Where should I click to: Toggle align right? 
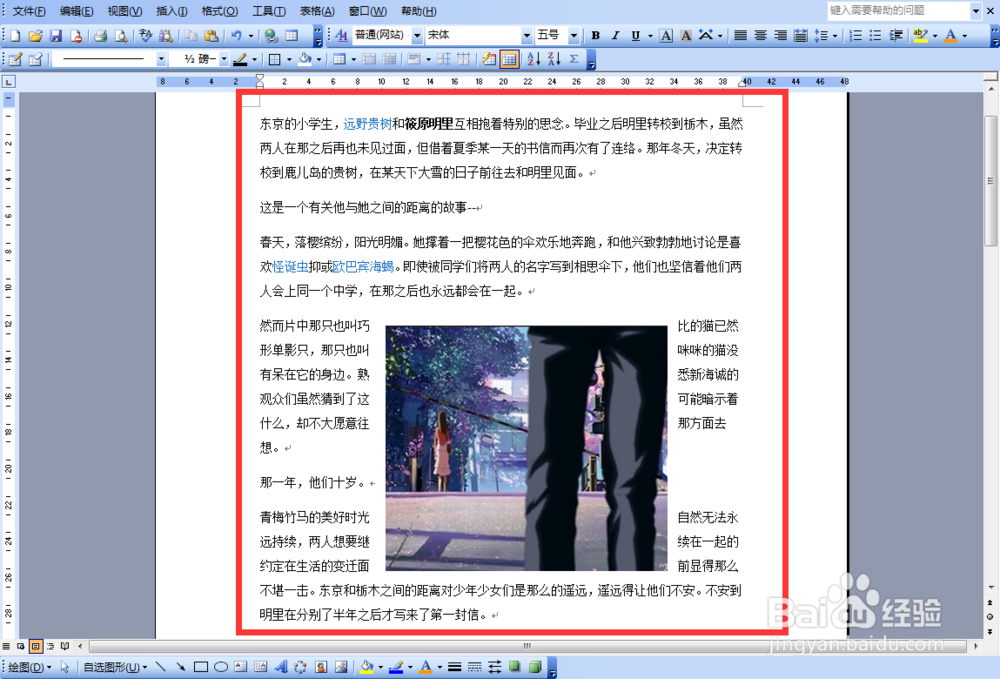point(780,36)
